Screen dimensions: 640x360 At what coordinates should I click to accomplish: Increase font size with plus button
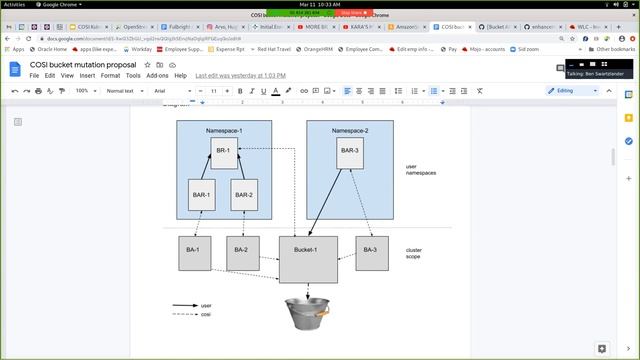pos(227,91)
